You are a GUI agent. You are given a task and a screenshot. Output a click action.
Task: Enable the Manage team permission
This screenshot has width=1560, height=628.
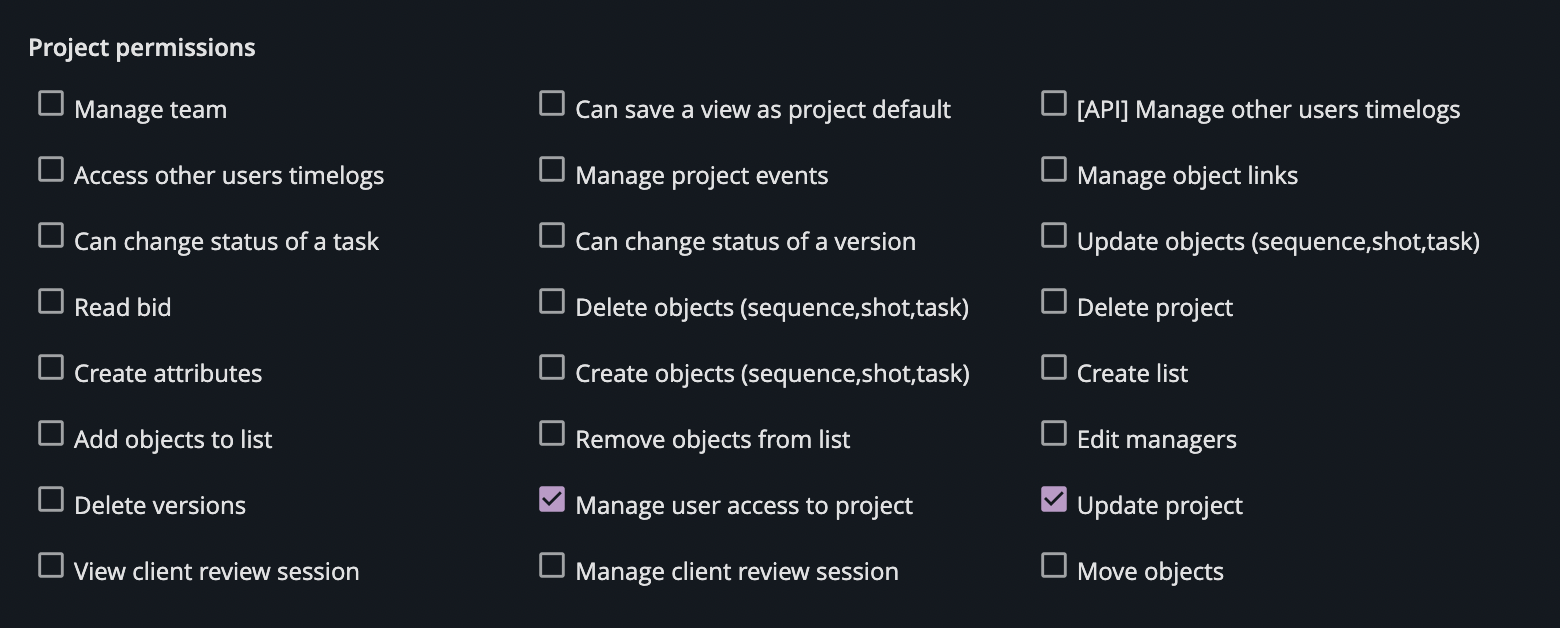coord(51,104)
